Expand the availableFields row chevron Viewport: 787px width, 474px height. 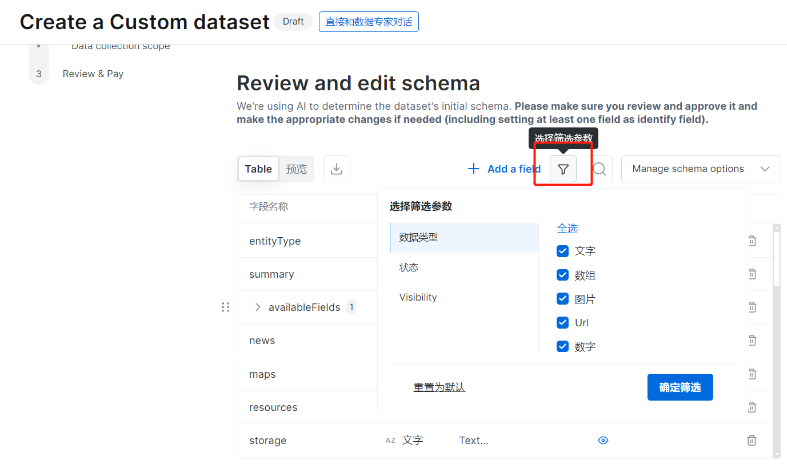click(257, 307)
